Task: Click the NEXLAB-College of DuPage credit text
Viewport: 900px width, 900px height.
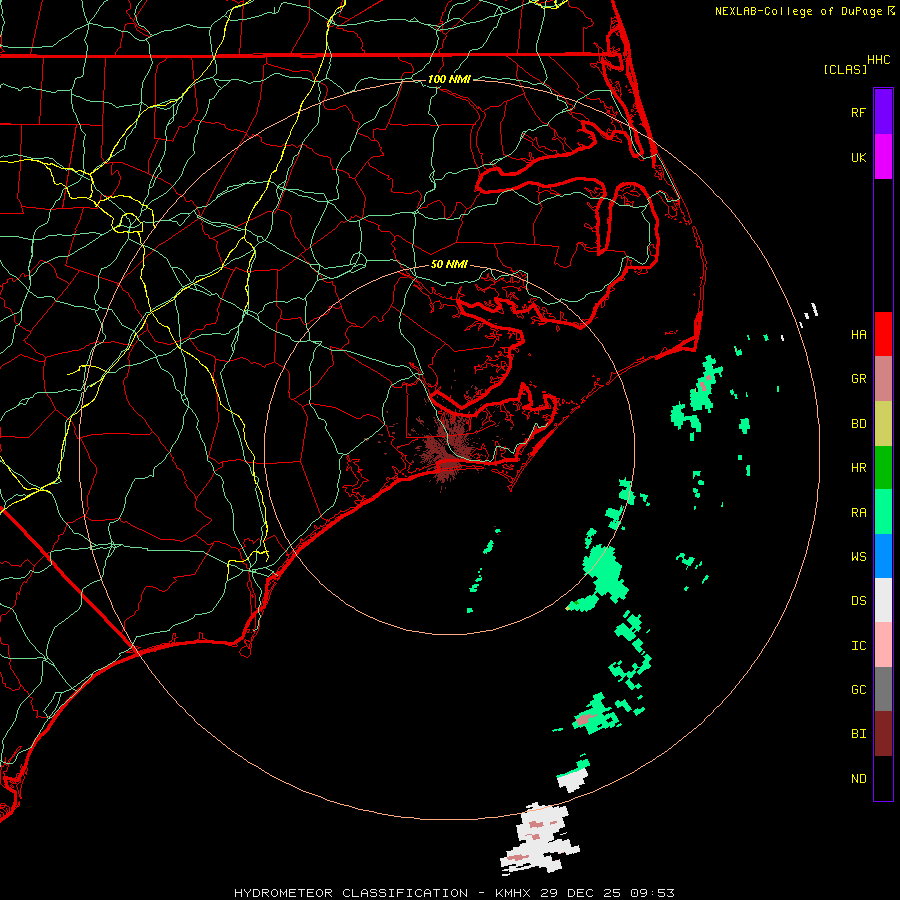Action: tap(798, 11)
